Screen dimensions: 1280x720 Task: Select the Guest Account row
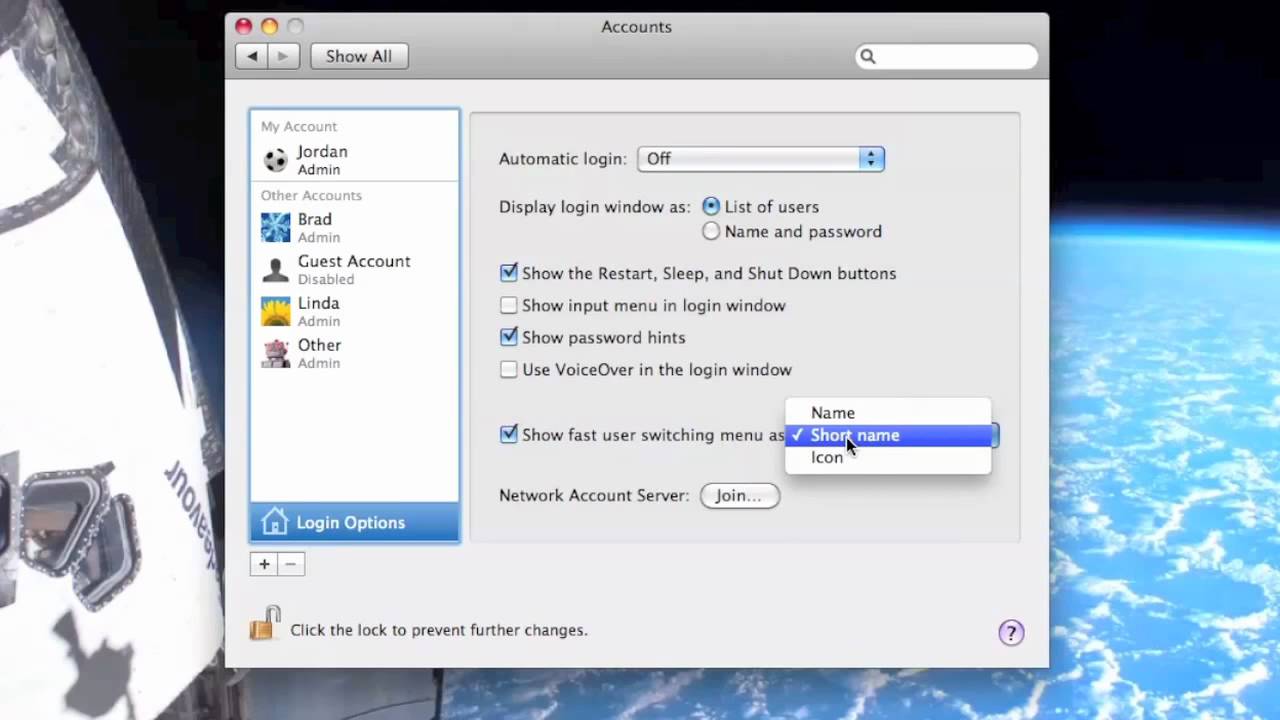coord(355,270)
